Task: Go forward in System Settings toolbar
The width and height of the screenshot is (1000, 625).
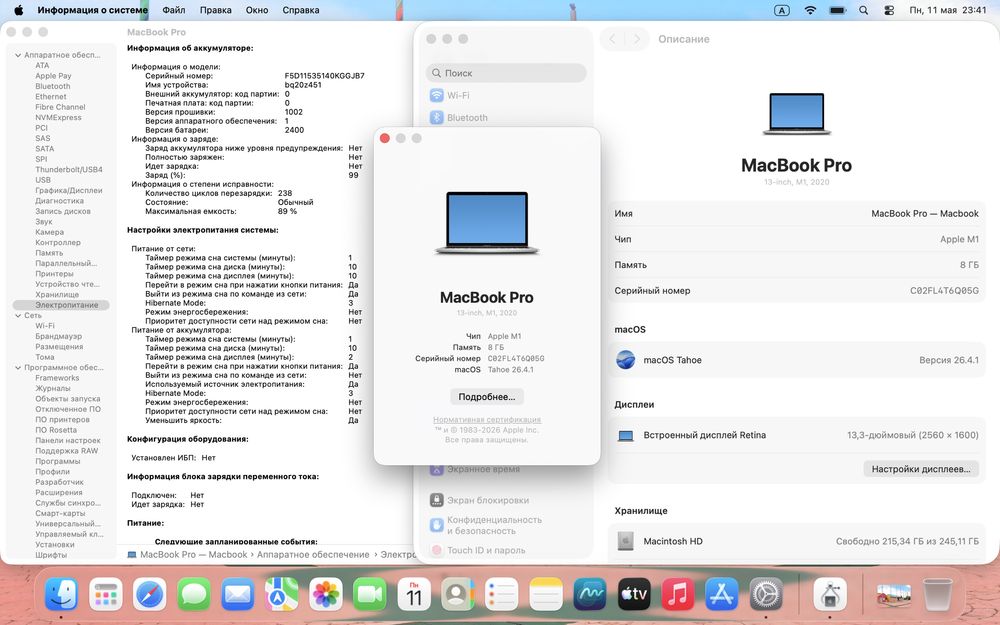Action: pyautogui.click(x=636, y=40)
